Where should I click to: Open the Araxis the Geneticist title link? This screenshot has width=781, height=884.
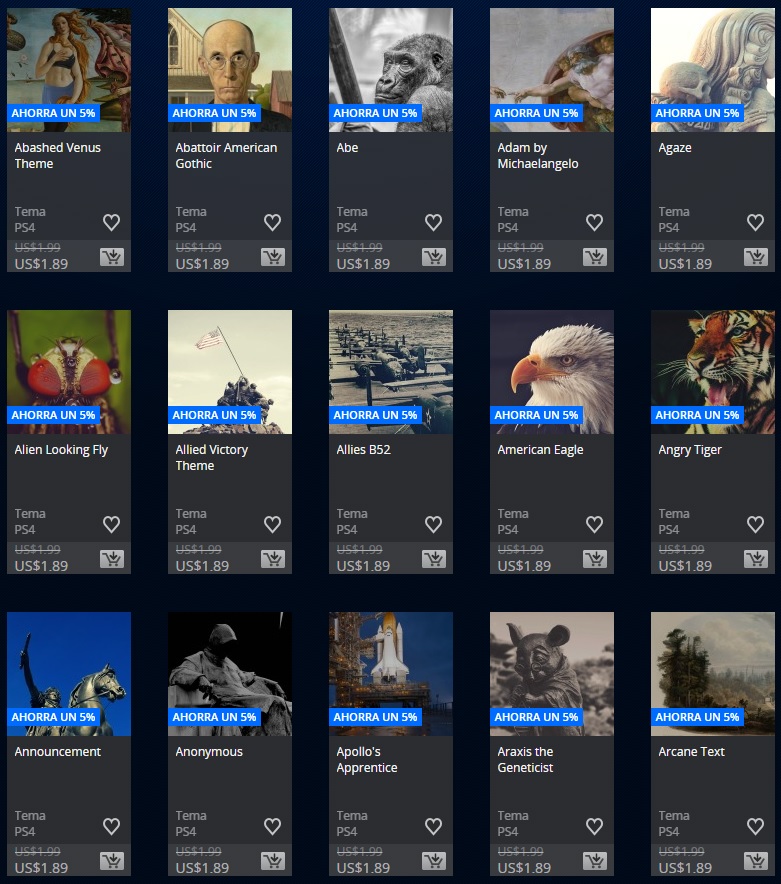click(x=525, y=759)
